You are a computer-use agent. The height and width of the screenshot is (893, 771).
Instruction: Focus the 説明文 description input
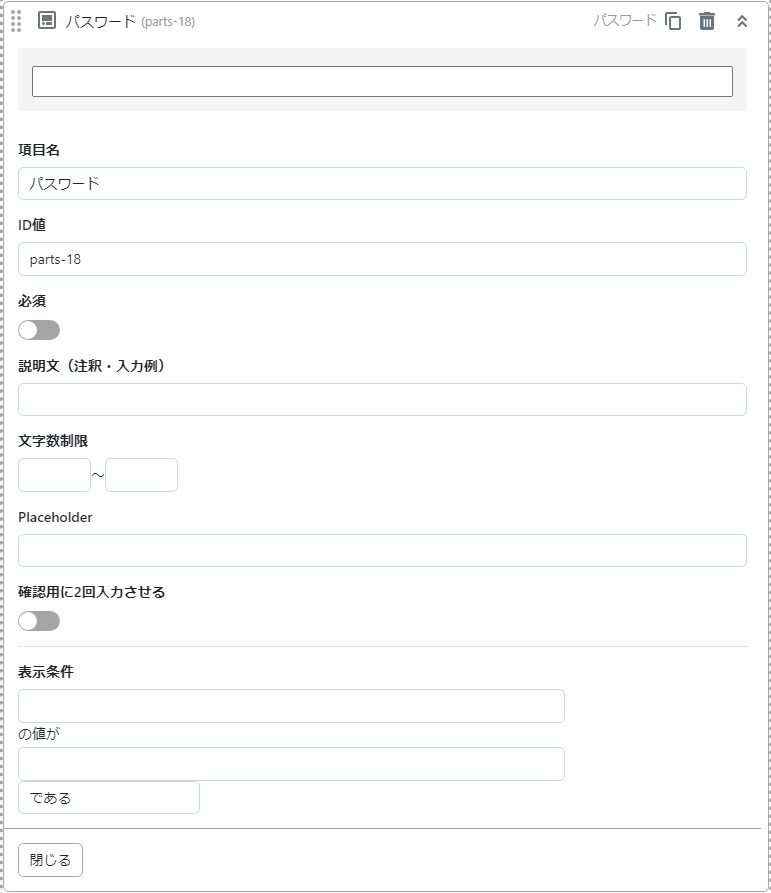click(x=382, y=400)
